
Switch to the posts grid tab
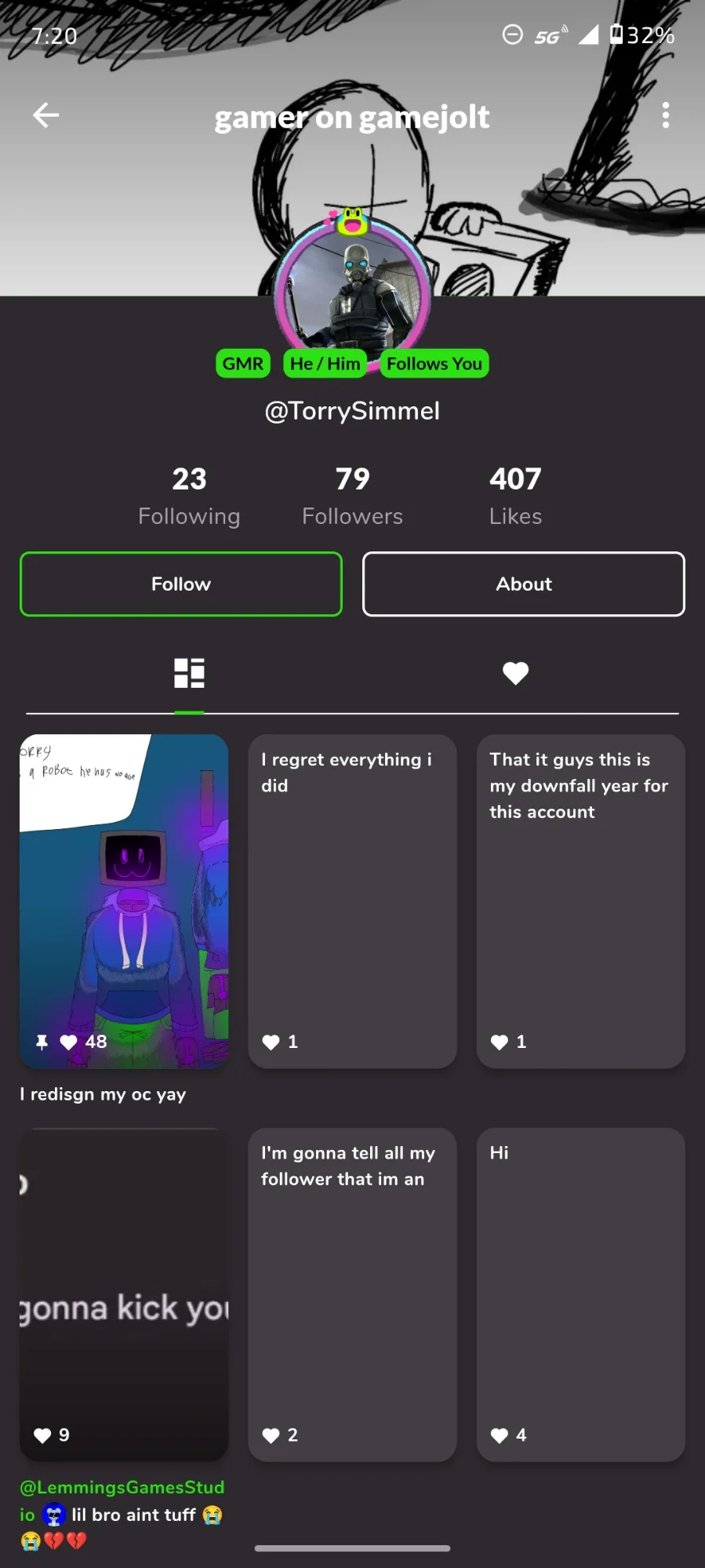[189, 673]
